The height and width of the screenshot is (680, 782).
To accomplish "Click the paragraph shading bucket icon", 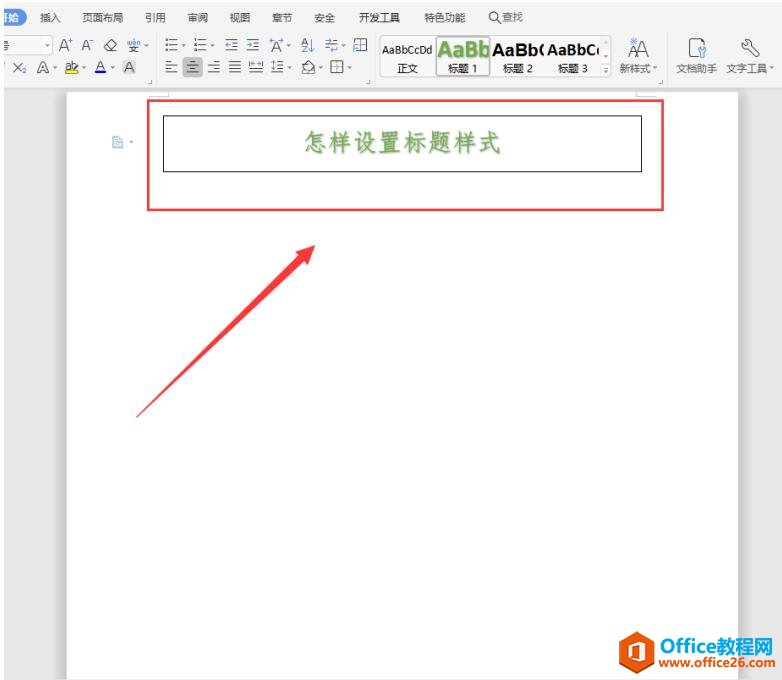I will (308, 67).
